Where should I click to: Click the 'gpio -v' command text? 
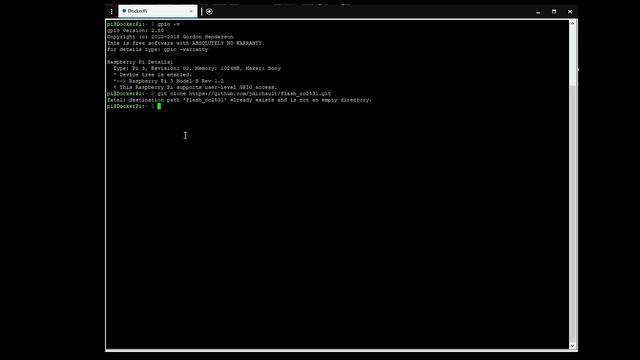[x=169, y=24]
